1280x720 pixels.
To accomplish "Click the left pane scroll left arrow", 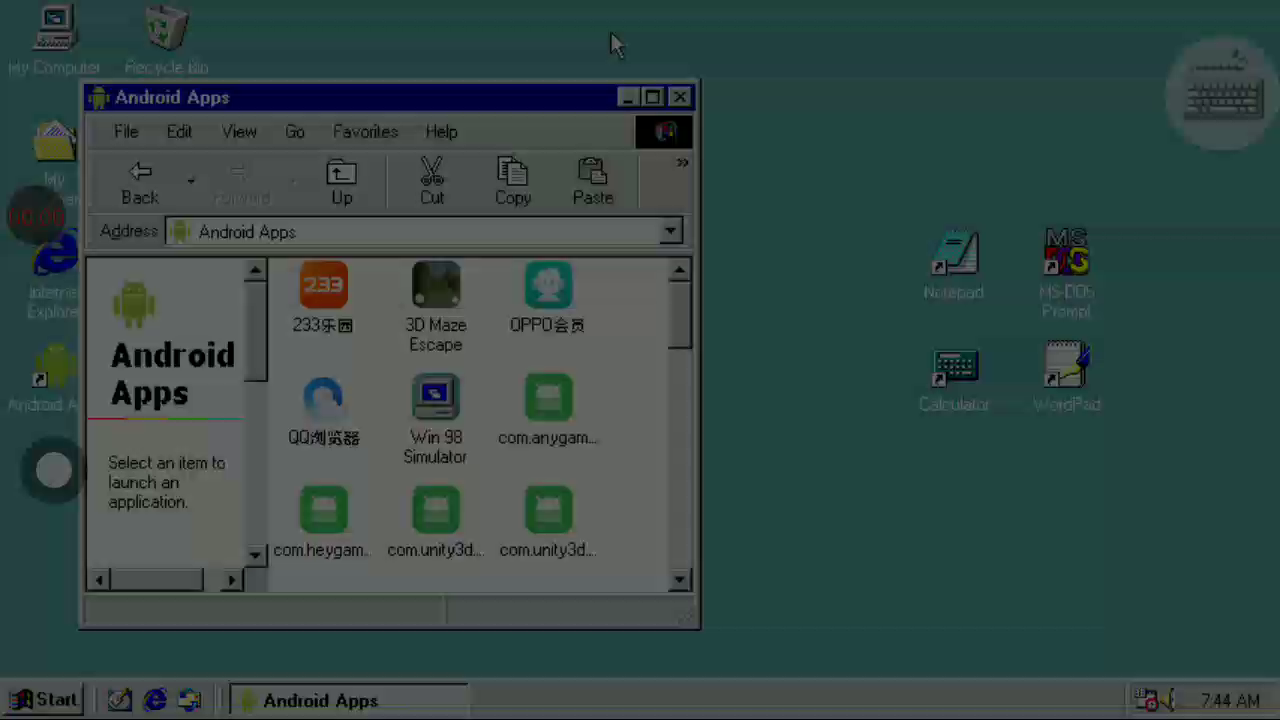I will click(x=99, y=579).
